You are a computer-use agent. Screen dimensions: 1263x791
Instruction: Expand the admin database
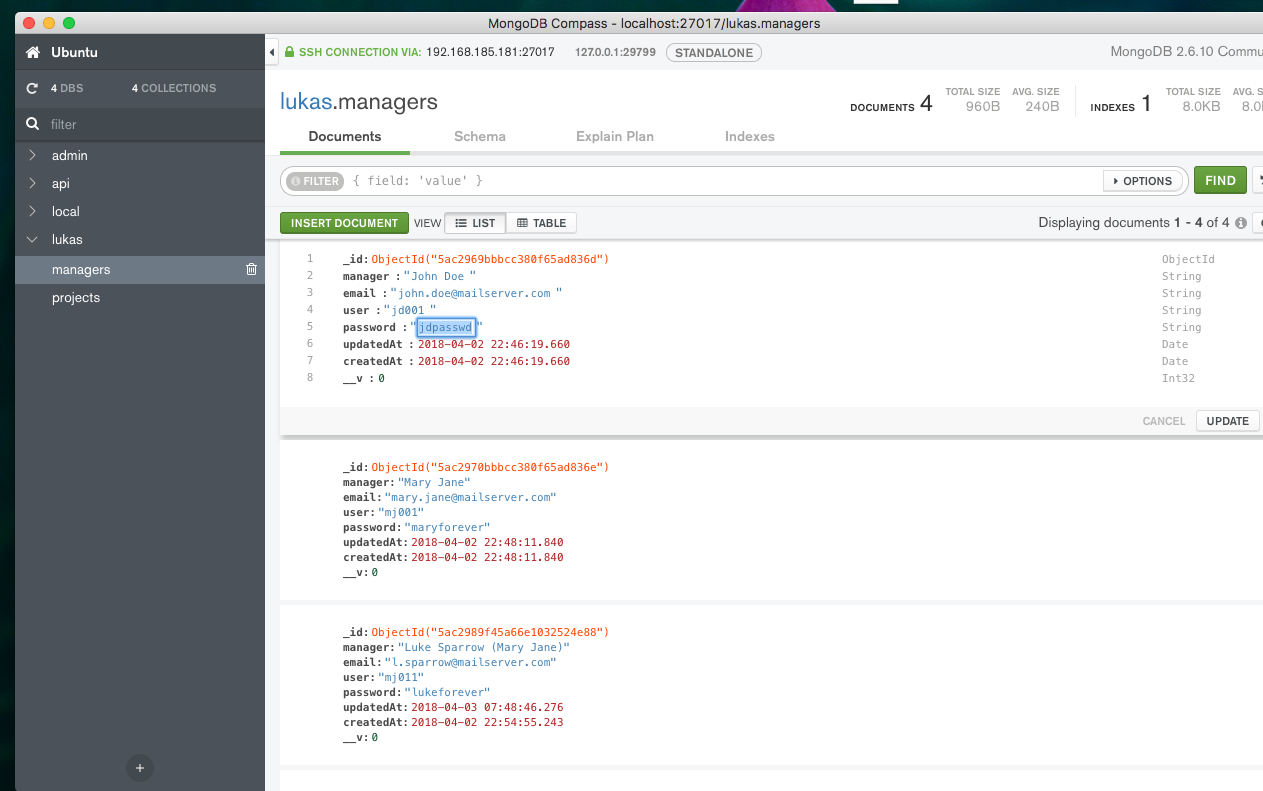click(32, 155)
